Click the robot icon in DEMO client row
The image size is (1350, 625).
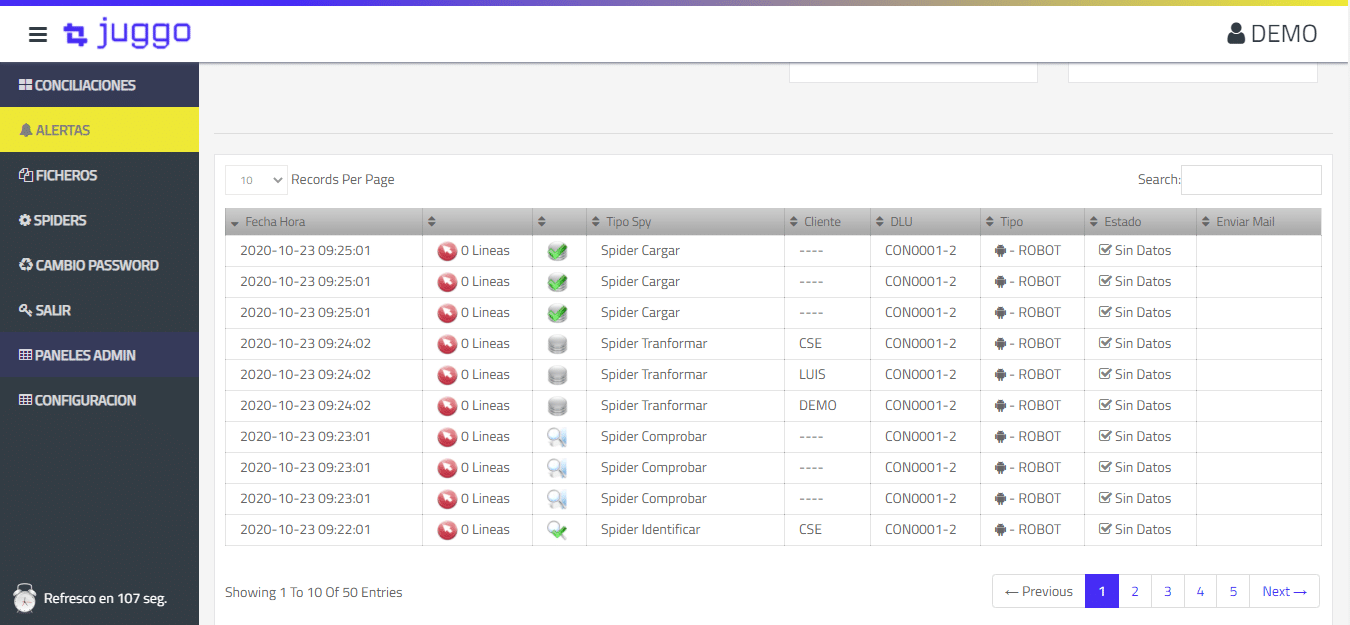(1001, 406)
